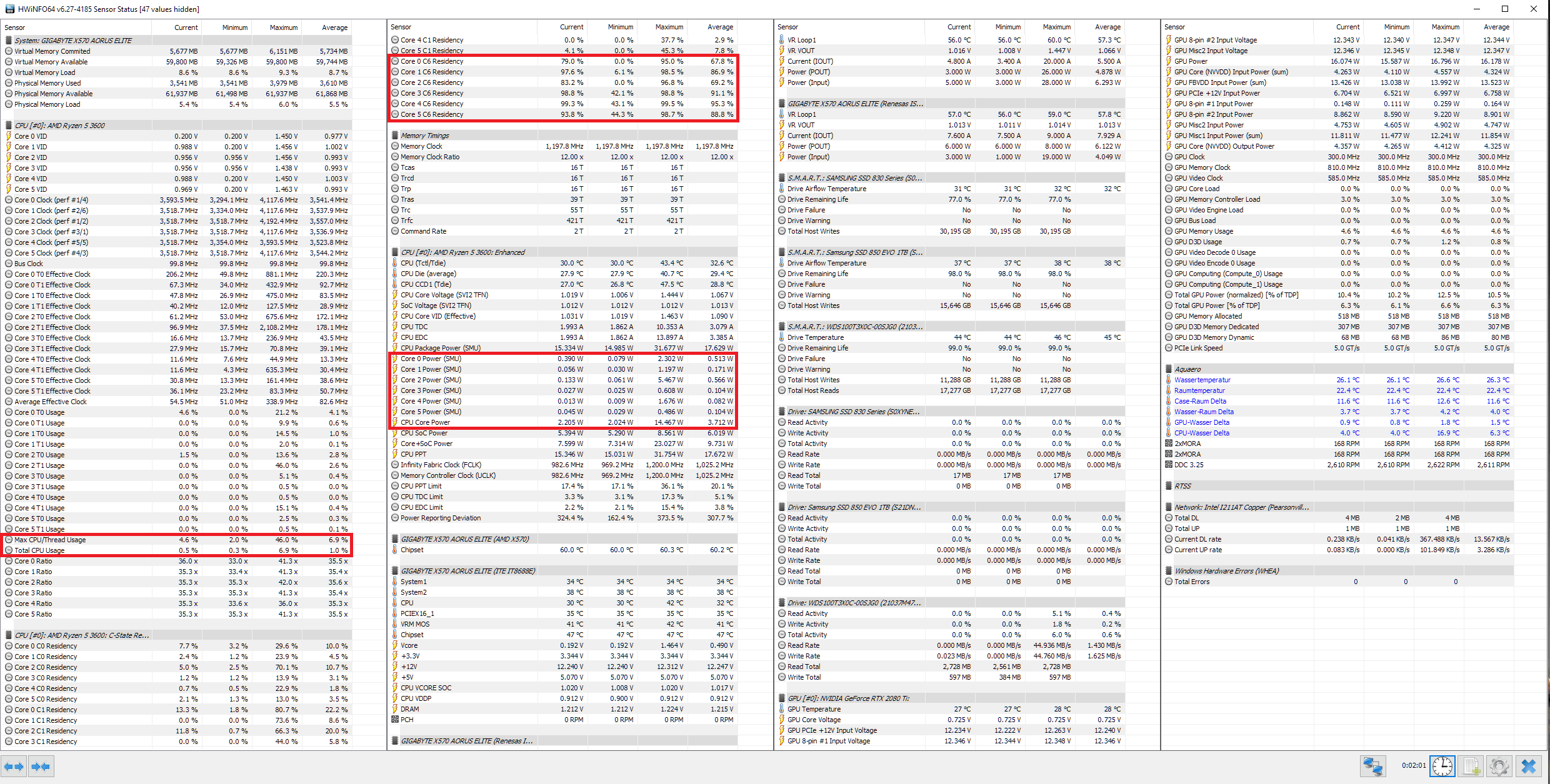This screenshot has width=1550, height=784.
Task: Select the Average Effective Clock row
Action: (177, 402)
